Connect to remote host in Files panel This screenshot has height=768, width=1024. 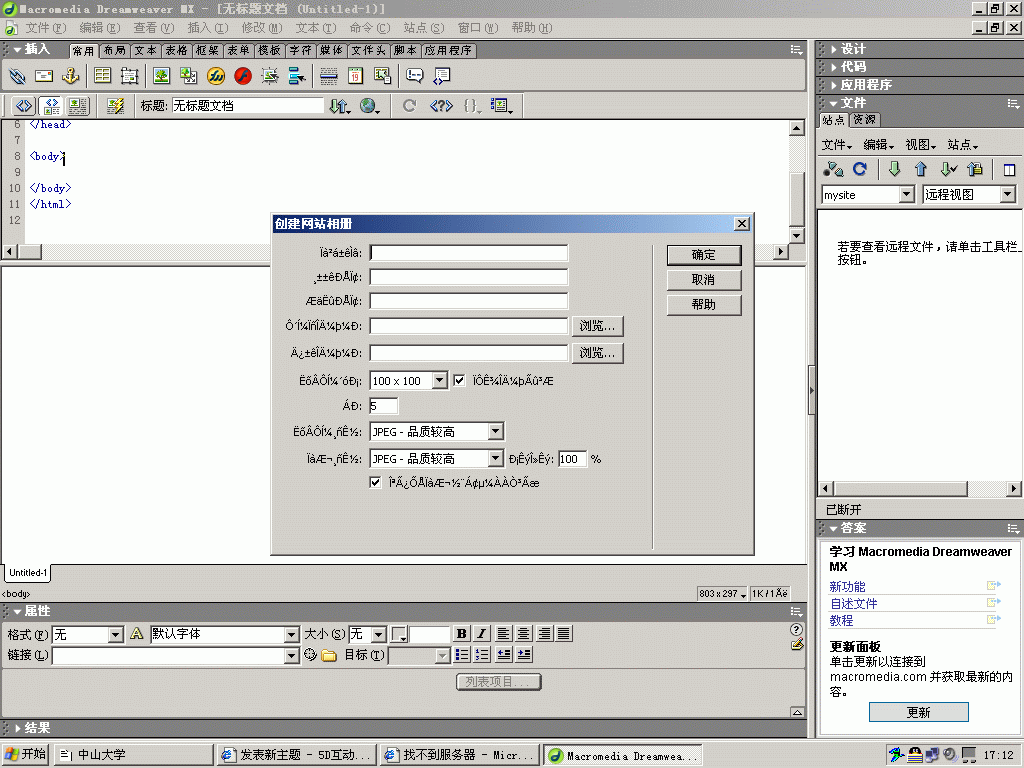833,170
